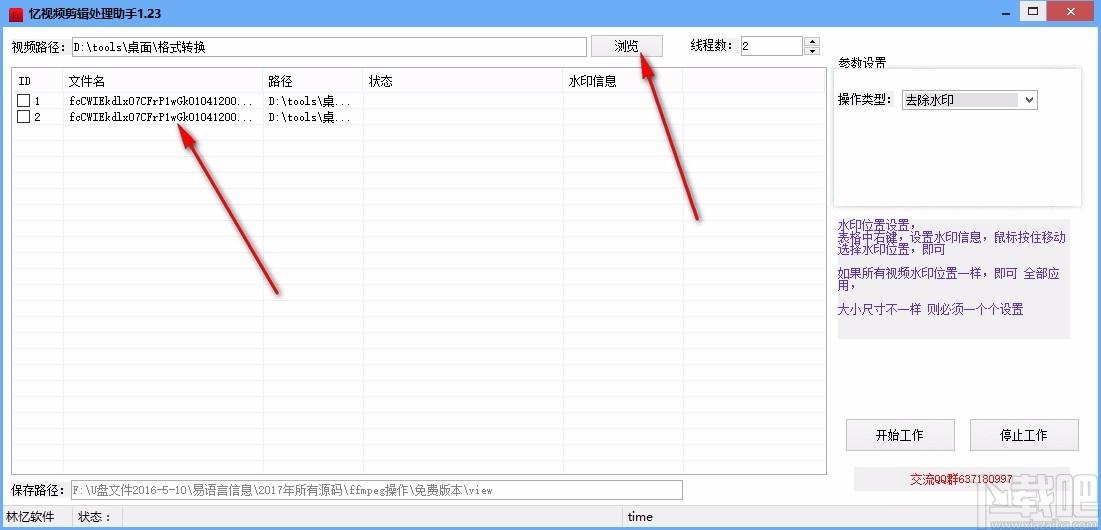Increase thread count with up spinner arrow
Viewport: 1101px width, 530px height.
tap(812, 41)
